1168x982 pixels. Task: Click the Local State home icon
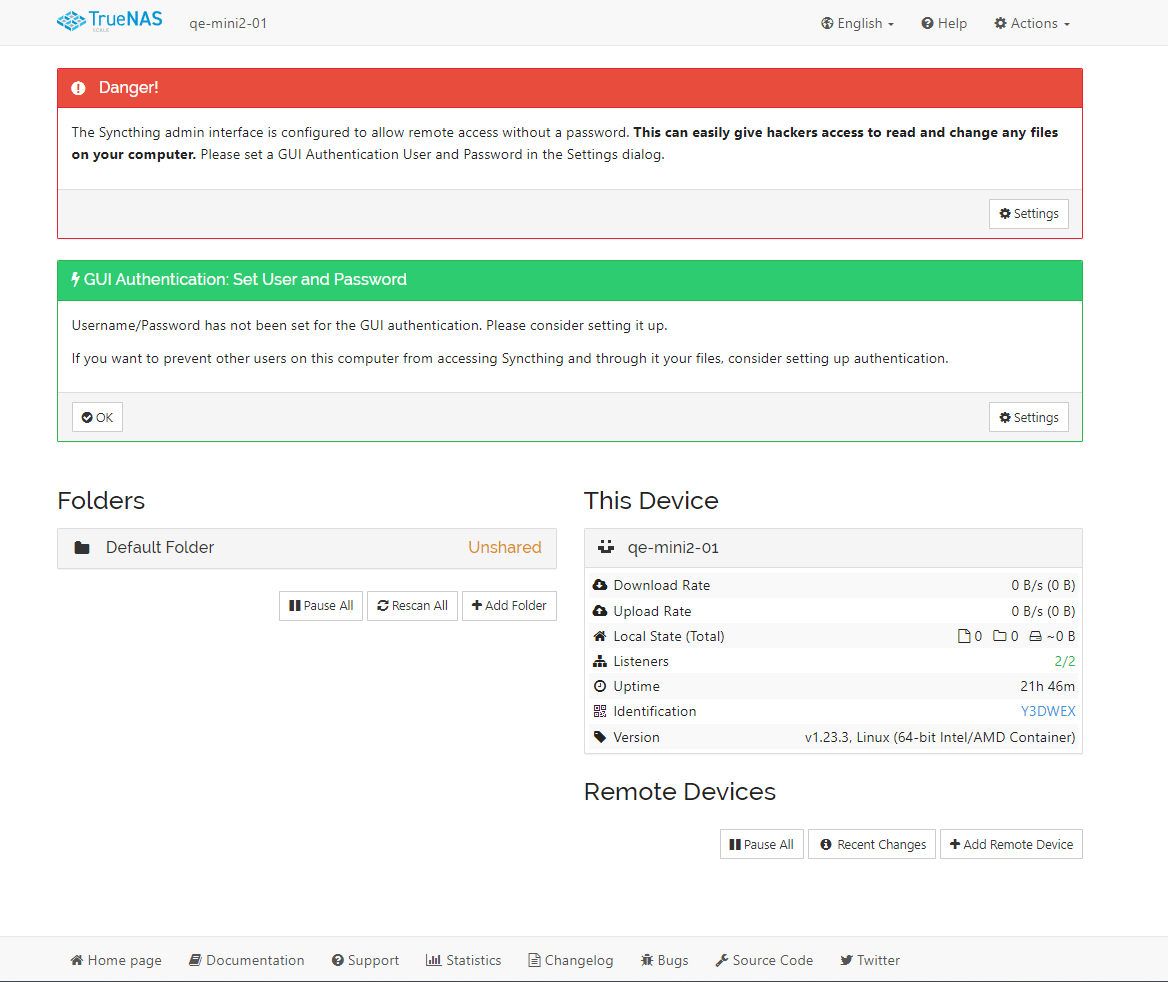pyautogui.click(x=600, y=636)
